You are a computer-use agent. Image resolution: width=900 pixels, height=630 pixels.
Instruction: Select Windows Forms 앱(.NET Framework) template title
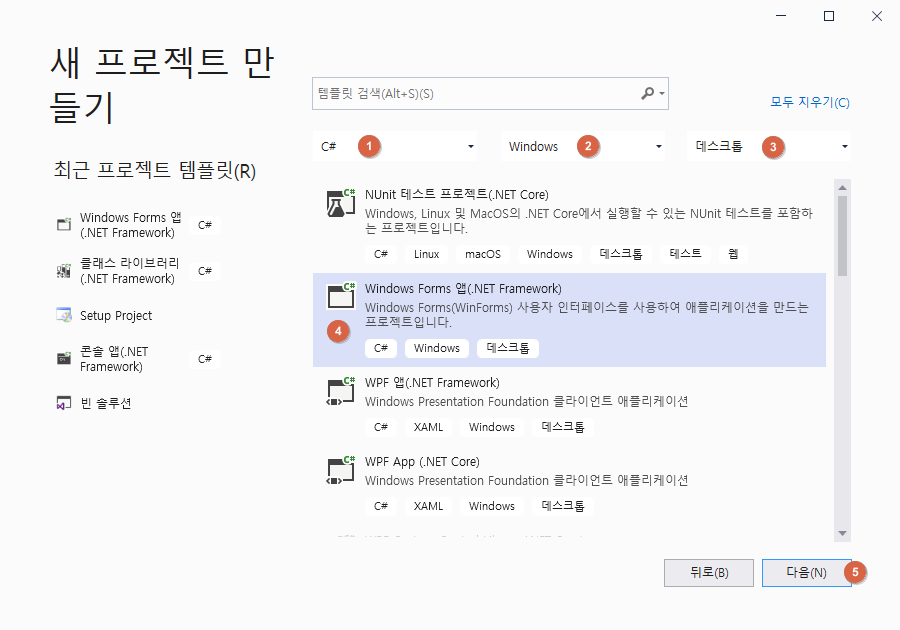[x=463, y=289]
